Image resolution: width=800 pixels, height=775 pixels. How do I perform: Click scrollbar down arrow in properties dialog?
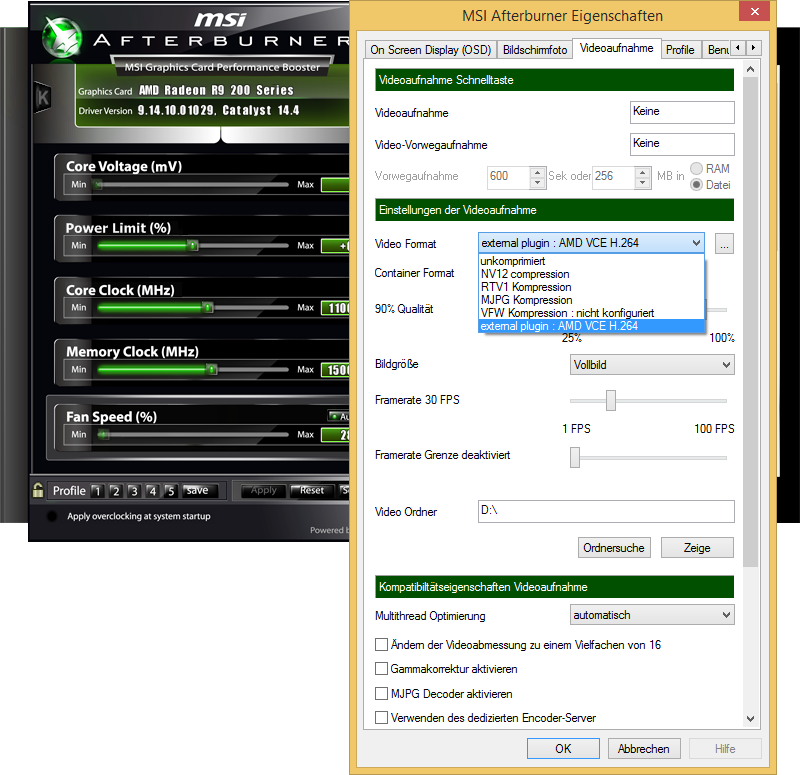pos(750,719)
